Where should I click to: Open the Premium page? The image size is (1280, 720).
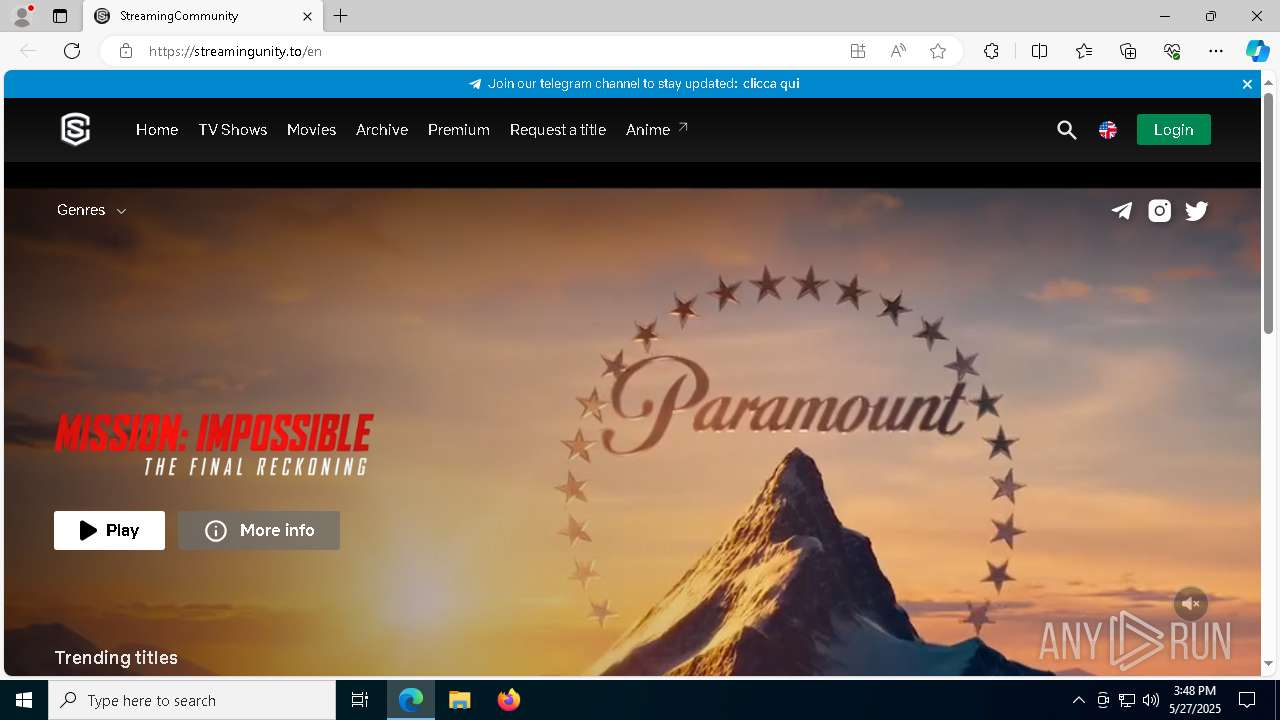tap(459, 130)
